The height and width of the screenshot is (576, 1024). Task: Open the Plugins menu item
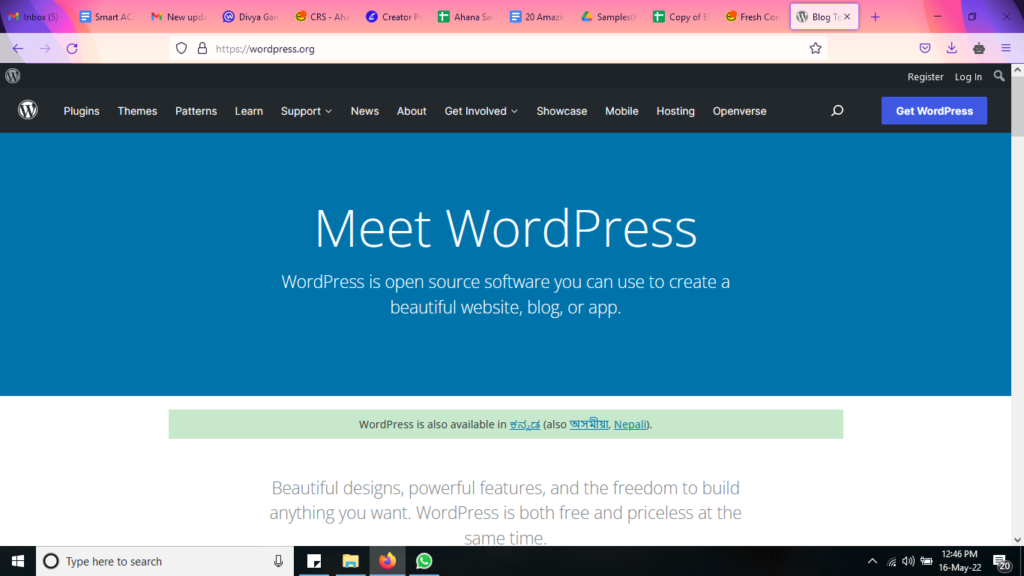pyautogui.click(x=81, y=111)
